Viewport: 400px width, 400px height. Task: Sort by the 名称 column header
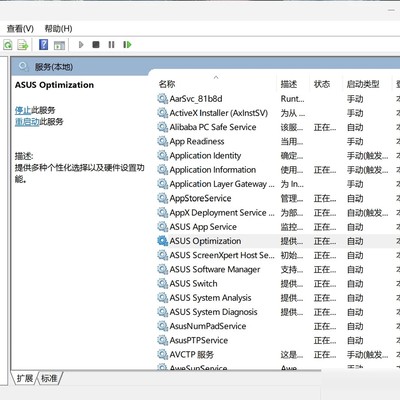point(167,84)
